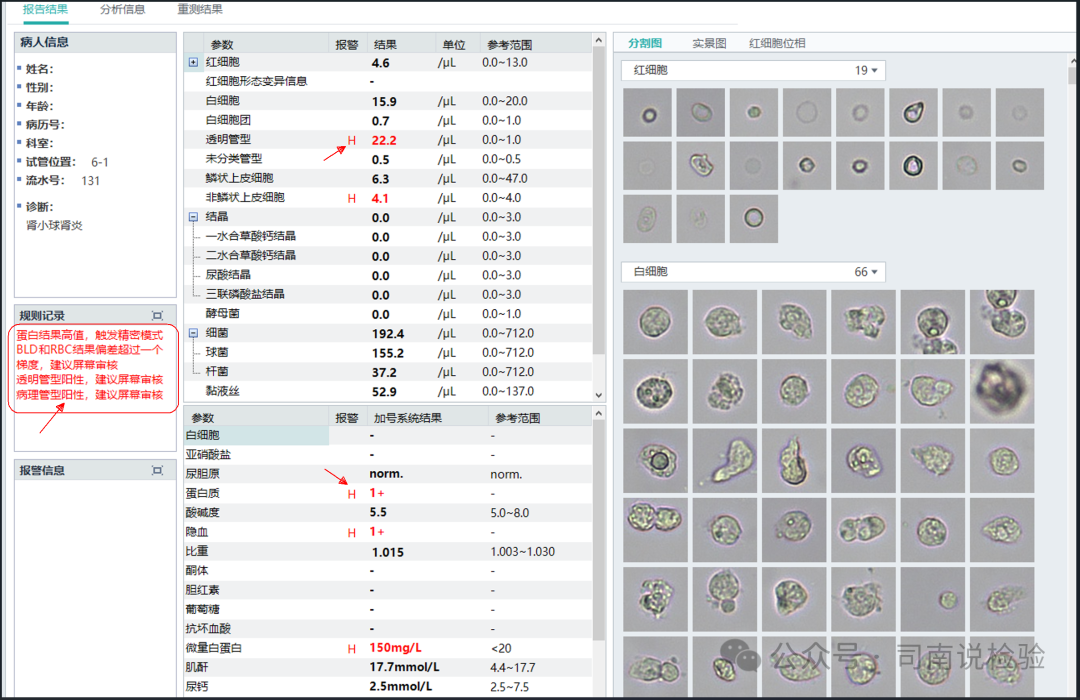This screenshot has width=1080, height=700.
Task: Select the highlighted 白细胞 dry chemistry row
Action: (387, 435)
